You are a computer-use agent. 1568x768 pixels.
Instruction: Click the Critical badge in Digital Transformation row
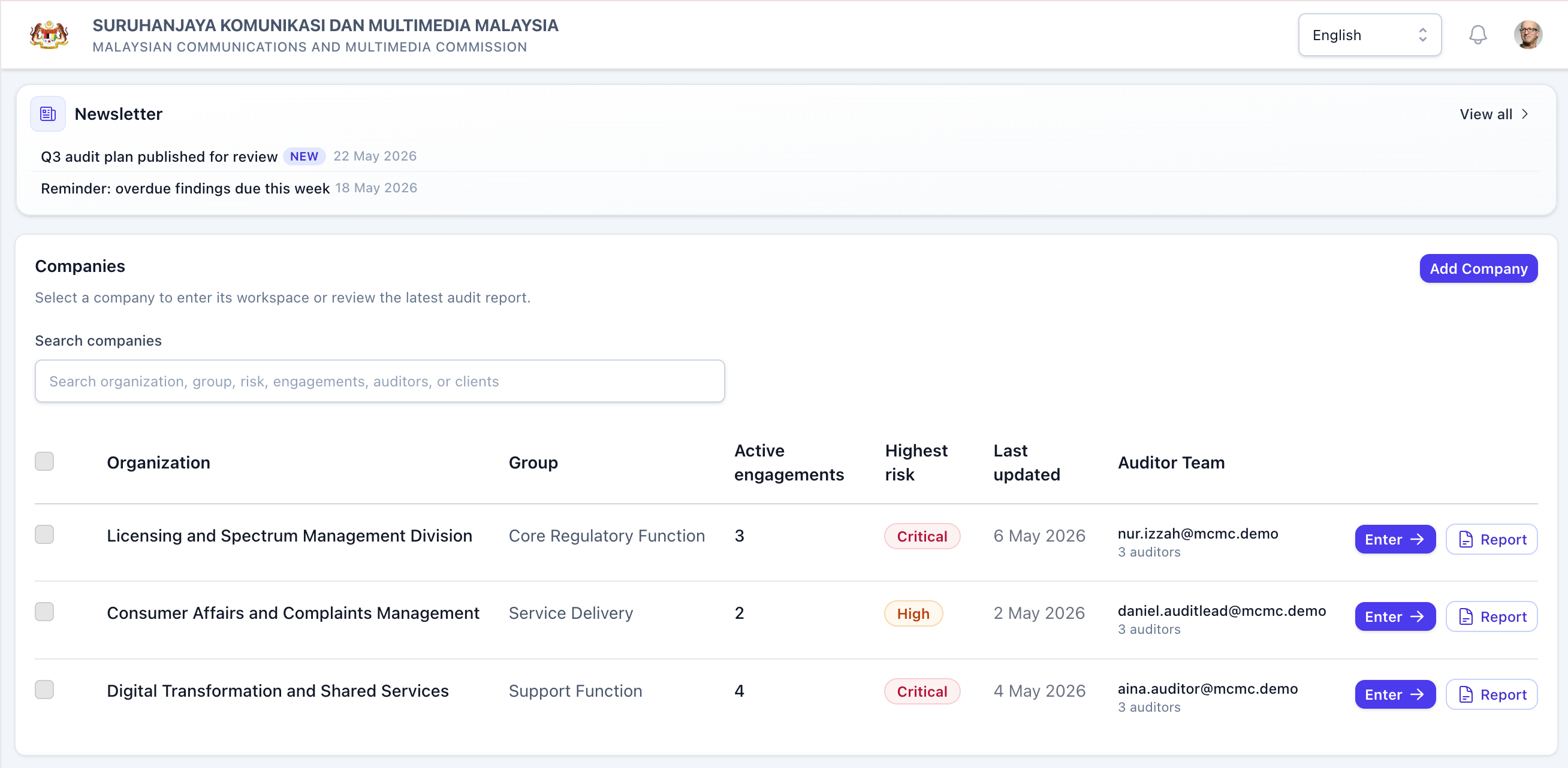922,691
